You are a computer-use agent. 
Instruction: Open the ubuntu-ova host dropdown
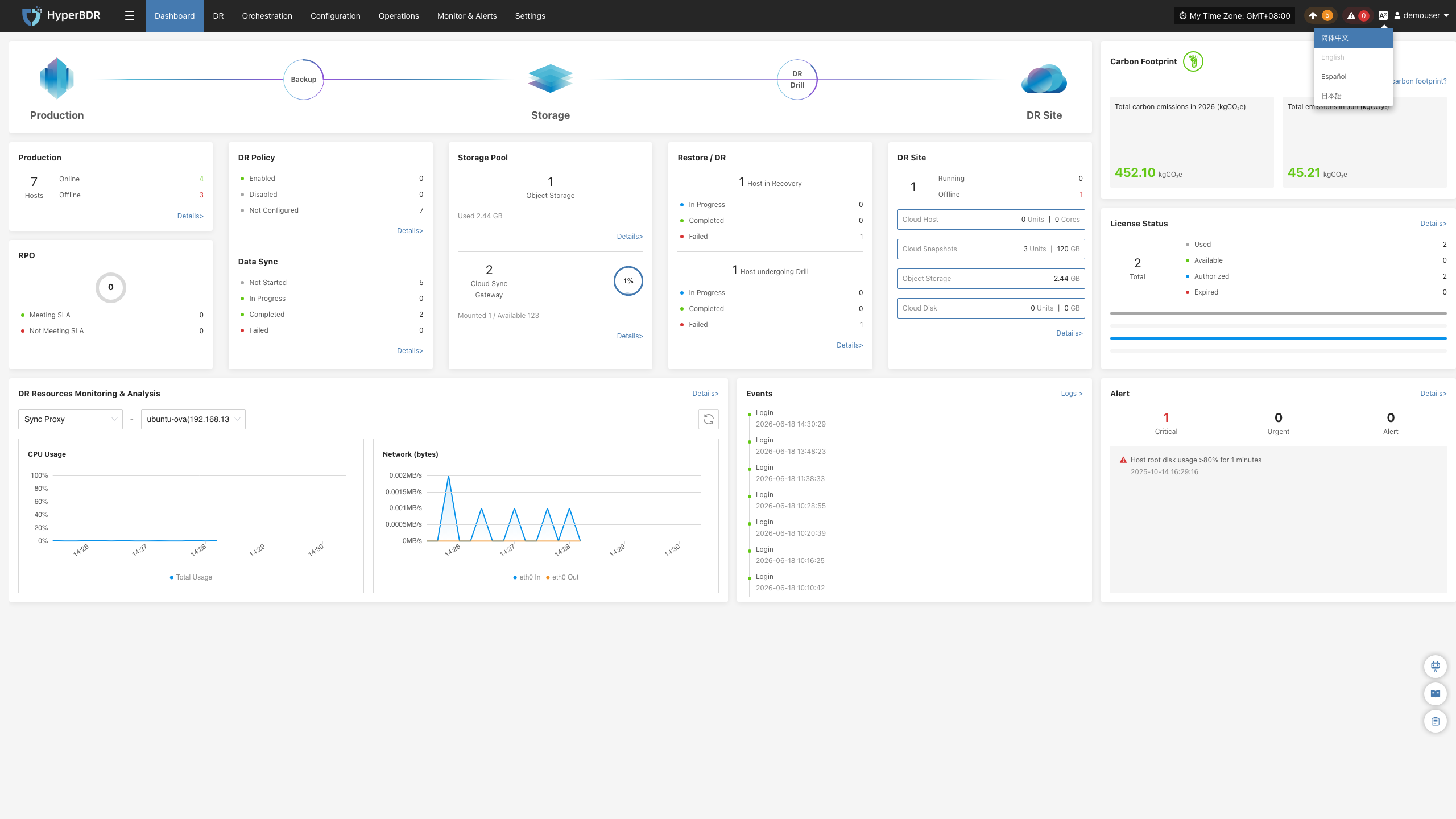(x=193, y=419)
